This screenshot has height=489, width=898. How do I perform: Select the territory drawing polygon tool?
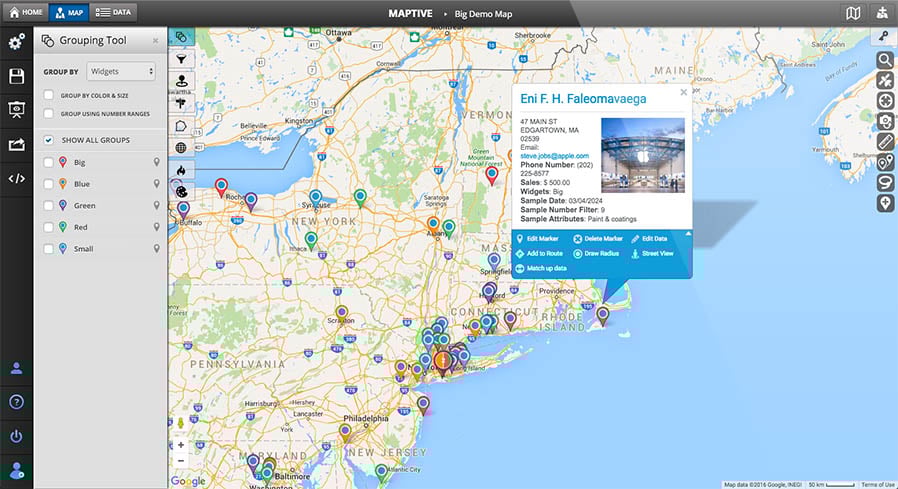(181, 125)
